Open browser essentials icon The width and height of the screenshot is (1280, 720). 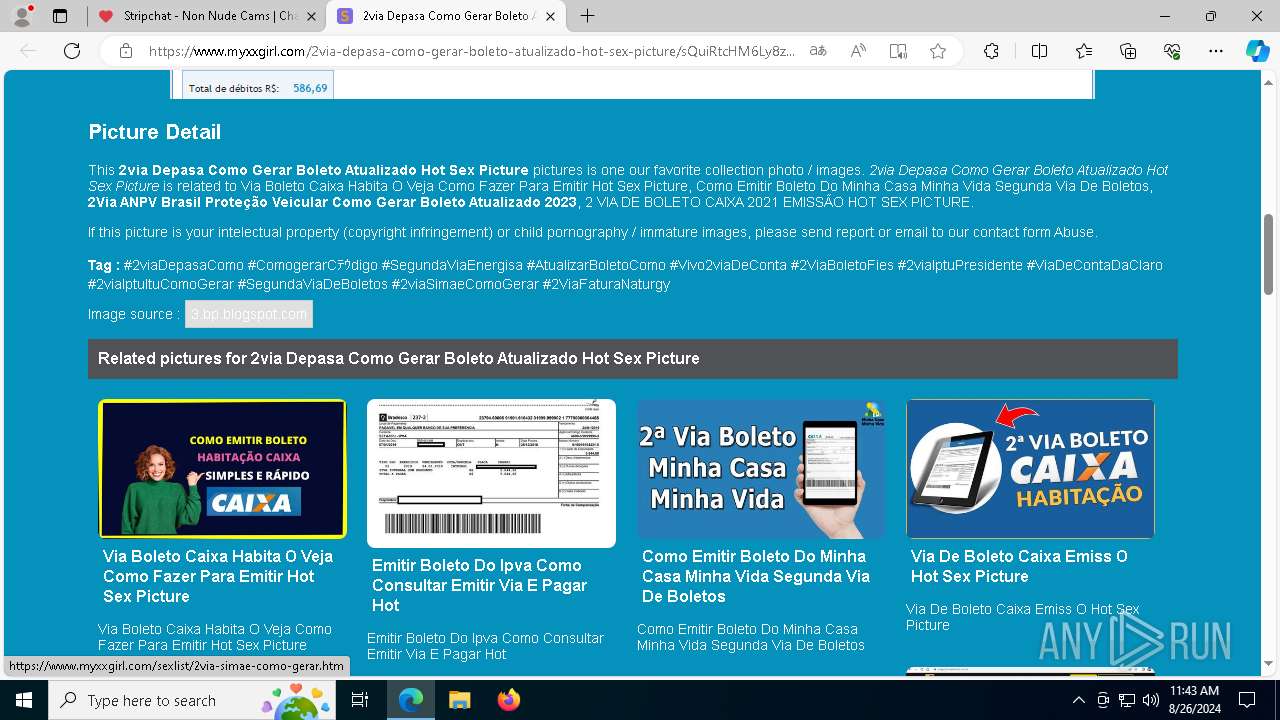(x=1172, y=51)
